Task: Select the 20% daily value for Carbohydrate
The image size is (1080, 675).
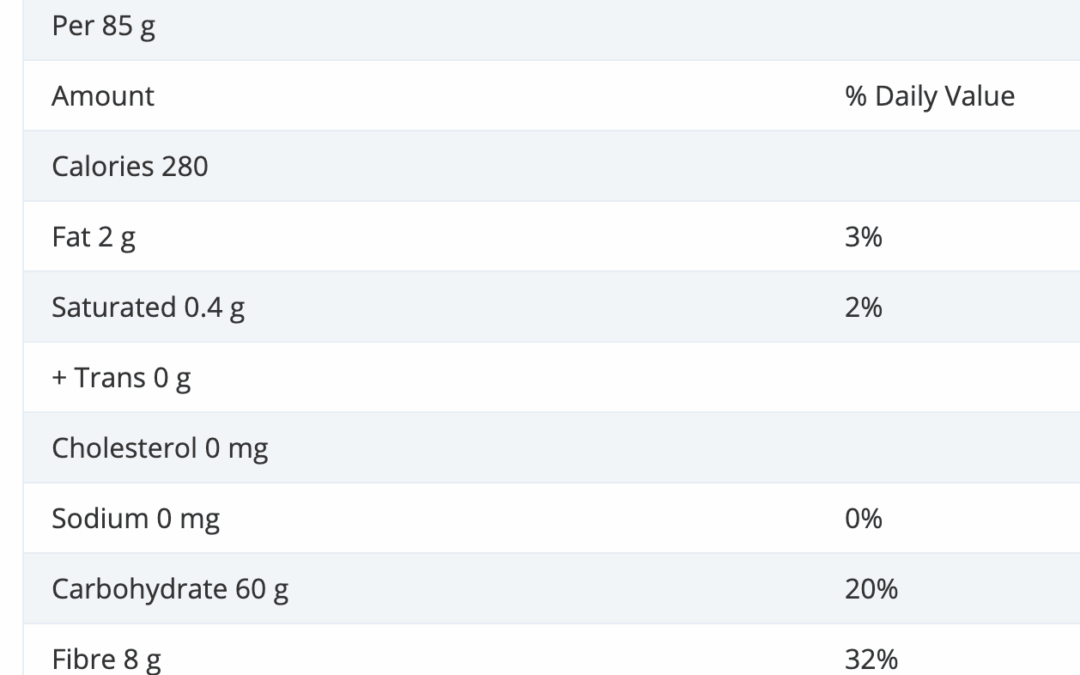Action: (871, 589)
